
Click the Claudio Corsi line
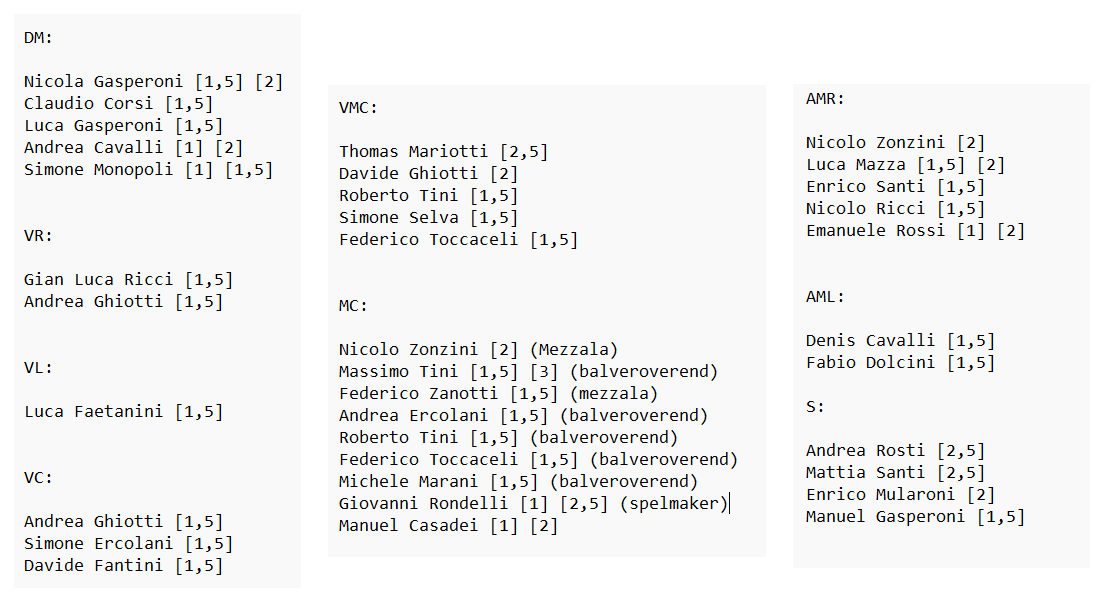coord(119,104)
